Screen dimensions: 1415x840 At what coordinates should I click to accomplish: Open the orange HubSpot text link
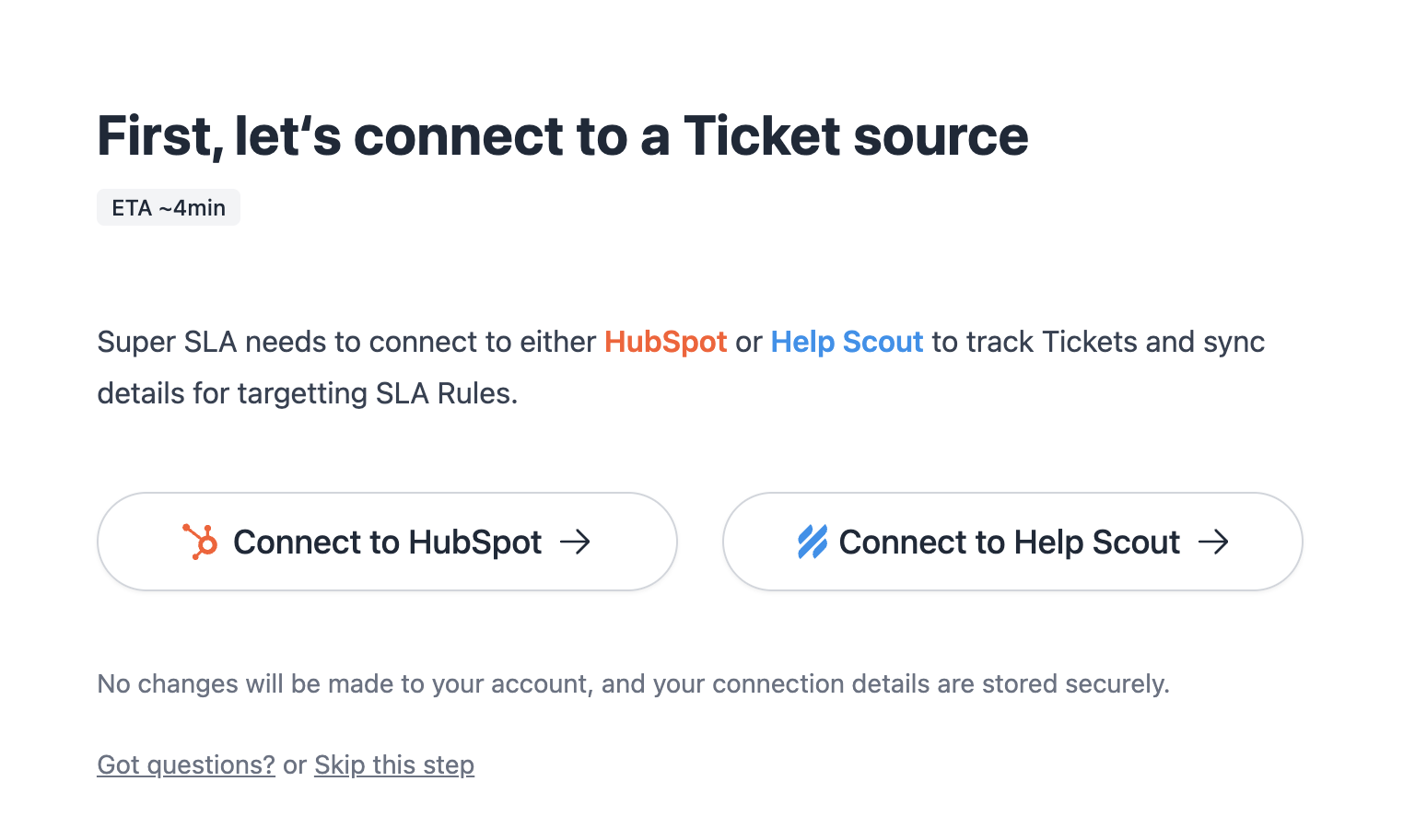coord(665,342)
